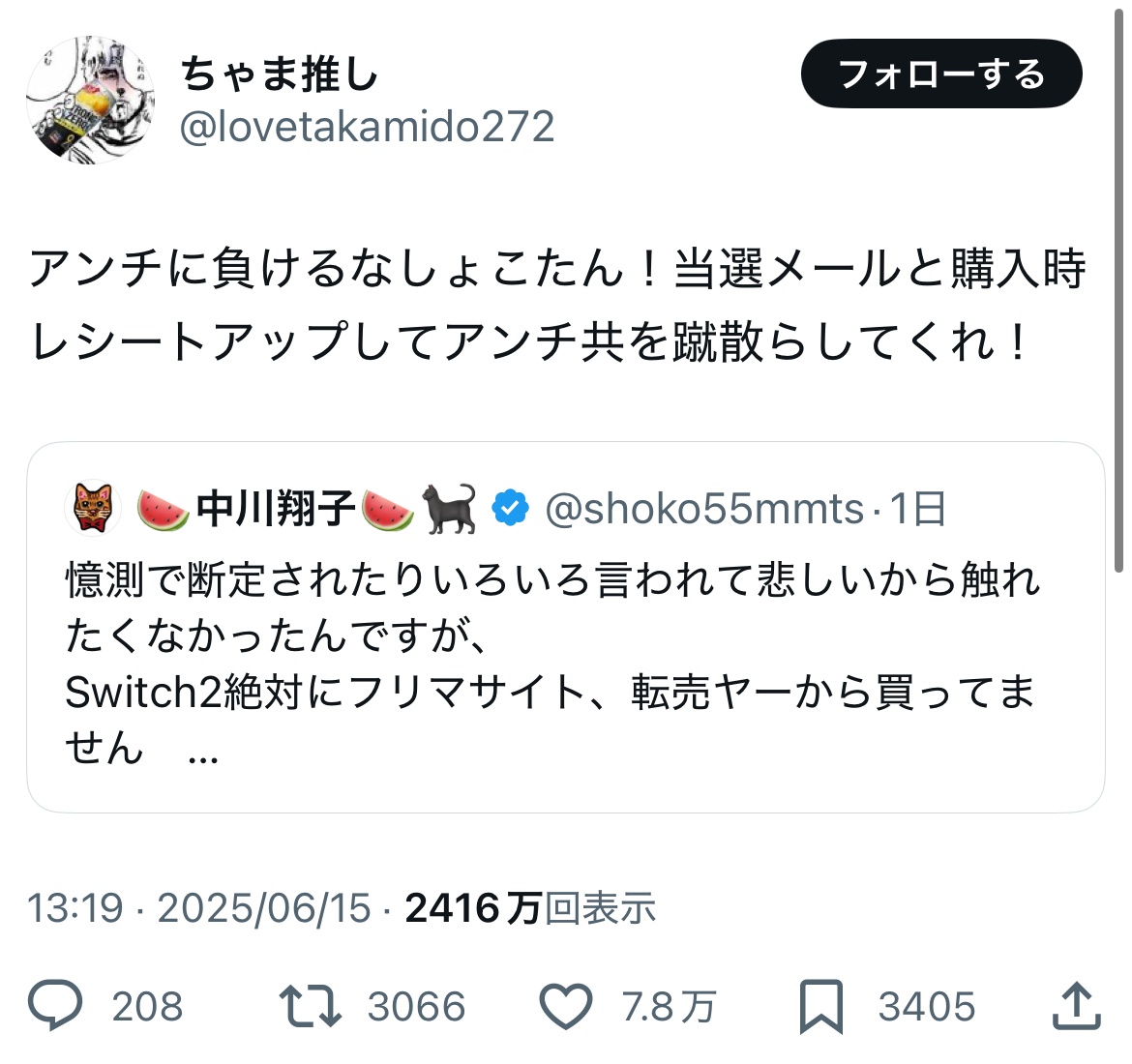
Task: Click the 13:19 · 2025/06/15 timestamp
Action: pos(198,908)
